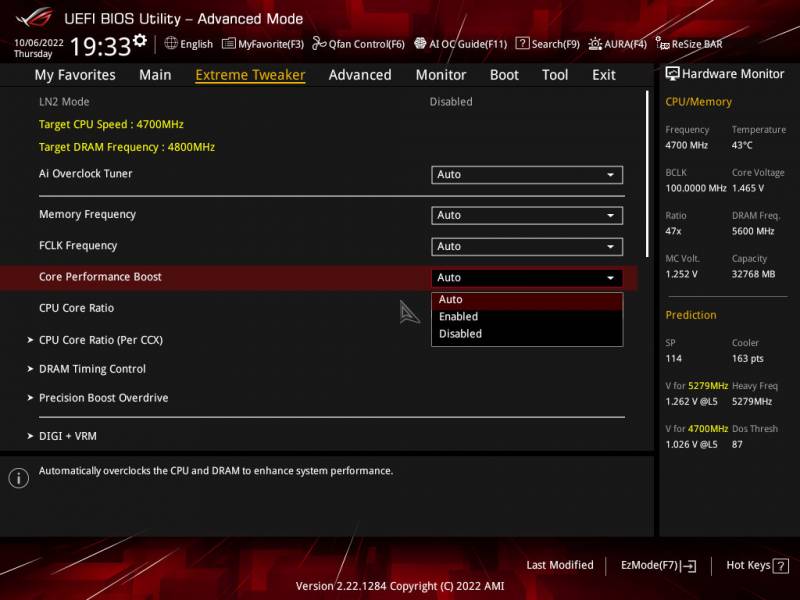Switch to the Main tab

155,75
